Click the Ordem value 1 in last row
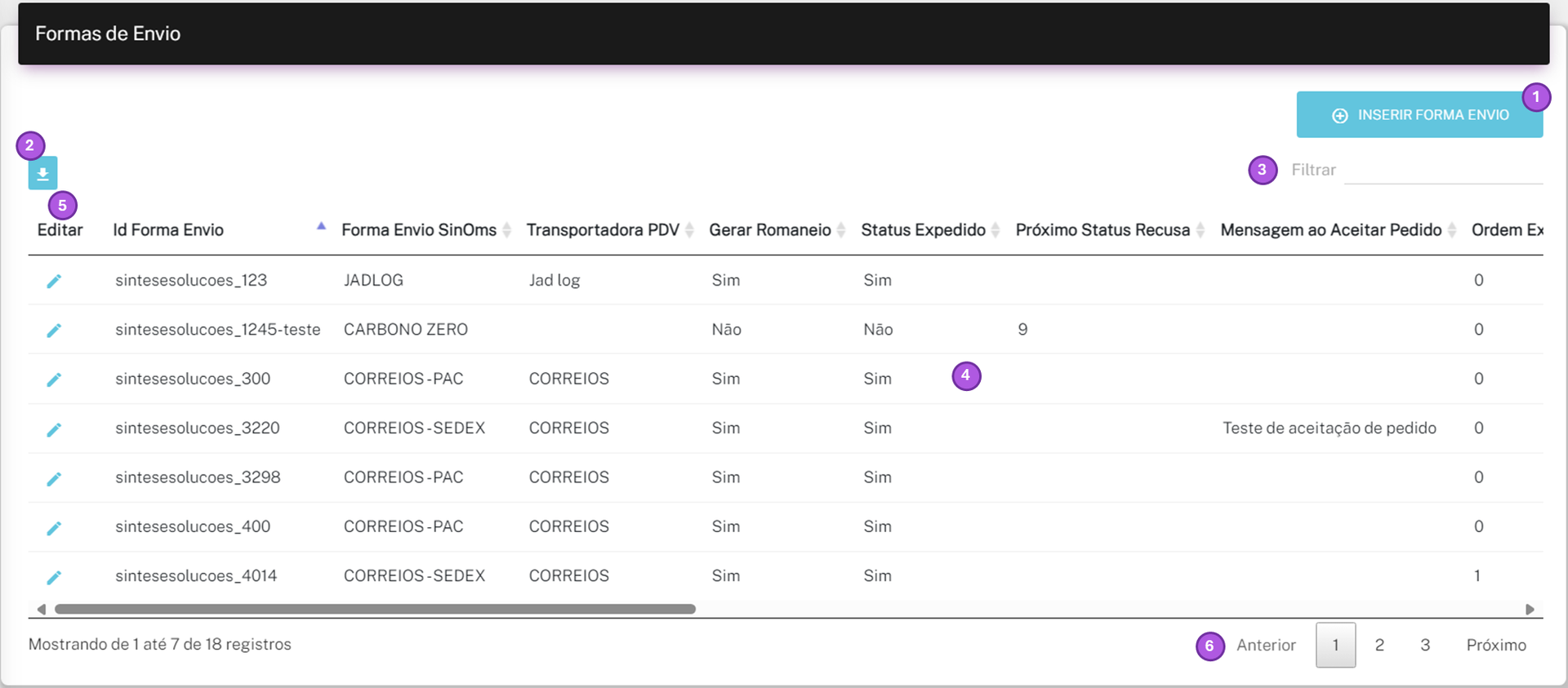 (1477, 575)
